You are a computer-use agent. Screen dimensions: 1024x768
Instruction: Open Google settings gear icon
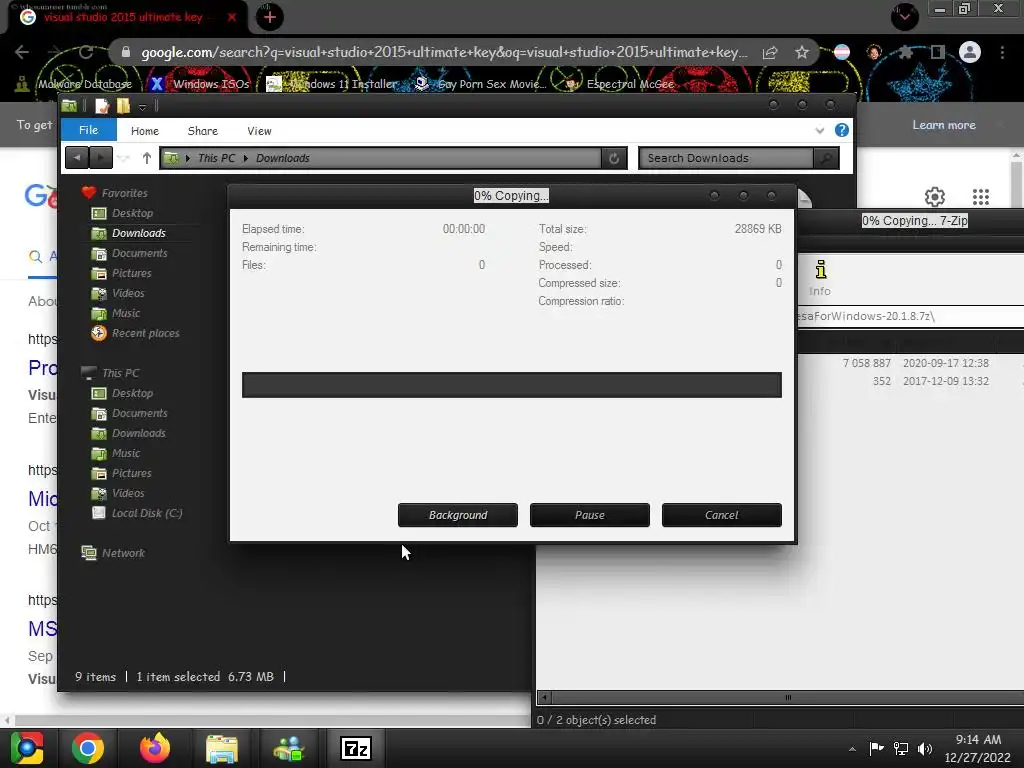coord(935,197)
